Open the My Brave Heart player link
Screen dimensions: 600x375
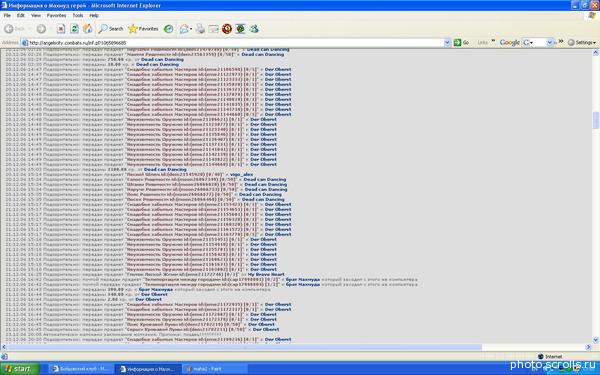point(266,274)
